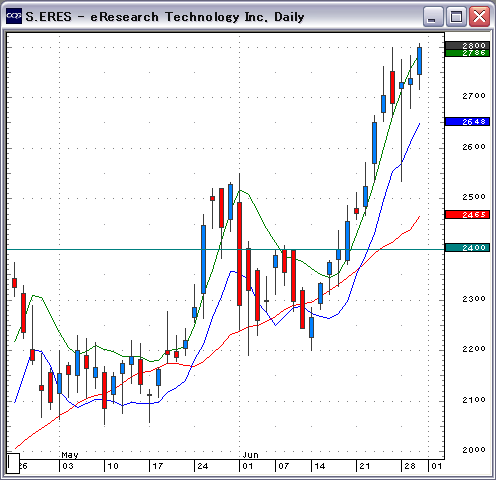Click the May month label on time axis
Image resolution: width=496 pixels, height=480 pixels.
tap(70, 455)
